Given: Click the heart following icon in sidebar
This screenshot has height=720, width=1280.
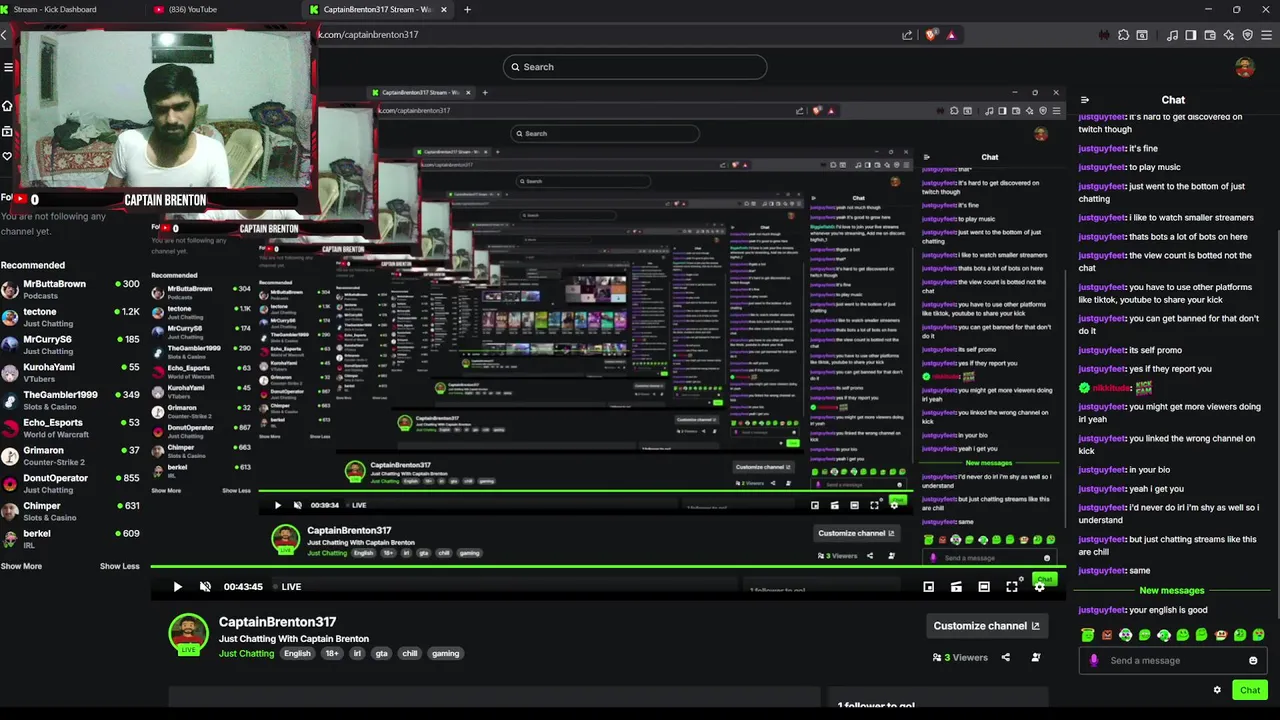Looking at the screenshot, I should [7, 156].
